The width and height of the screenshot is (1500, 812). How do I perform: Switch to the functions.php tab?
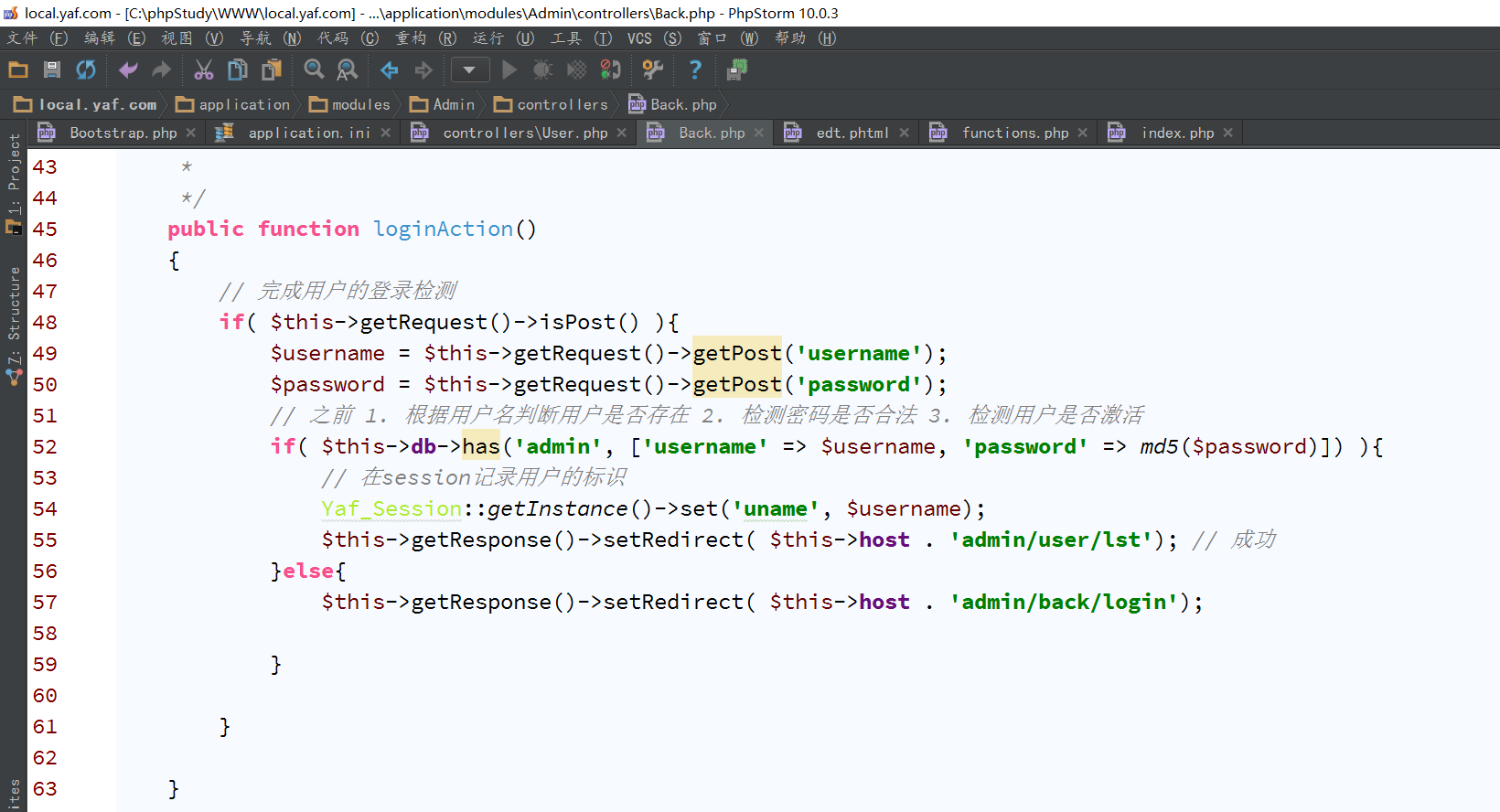coord(1014,134)
